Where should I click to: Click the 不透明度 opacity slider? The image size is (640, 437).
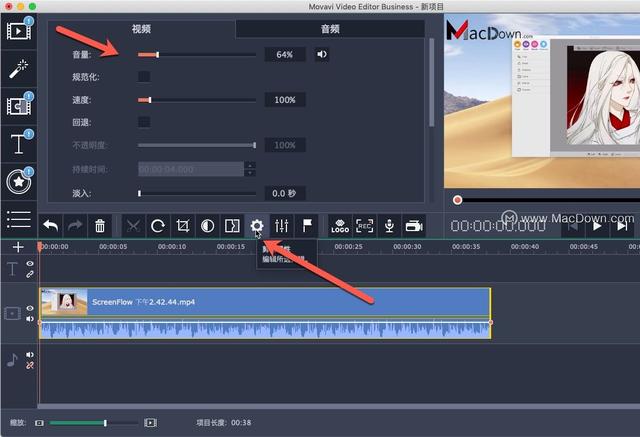pos(197,145)
